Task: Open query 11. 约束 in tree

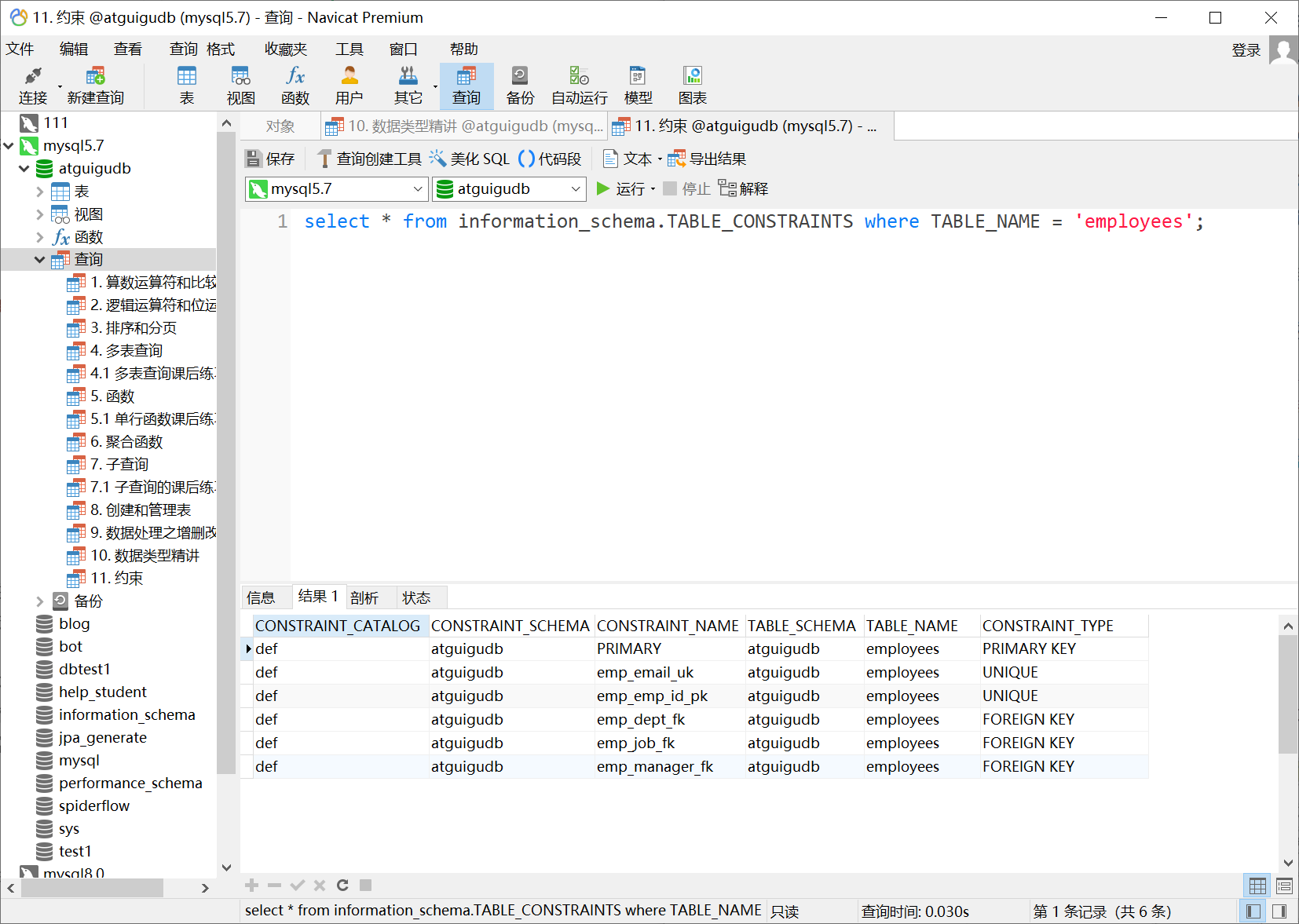Action: point(116,579)
